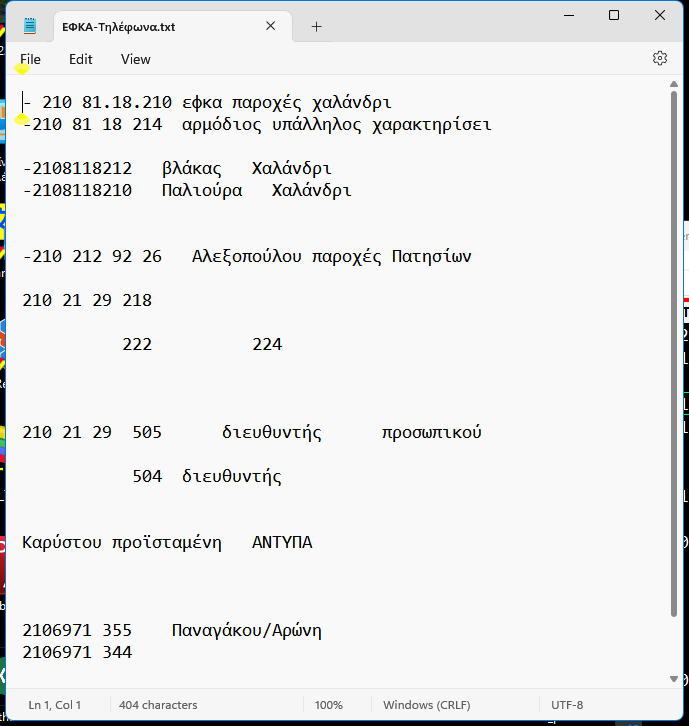Click the word ΑΝΤΥΠΑ
Screen dimensions: 689x726
coord(282,542)
